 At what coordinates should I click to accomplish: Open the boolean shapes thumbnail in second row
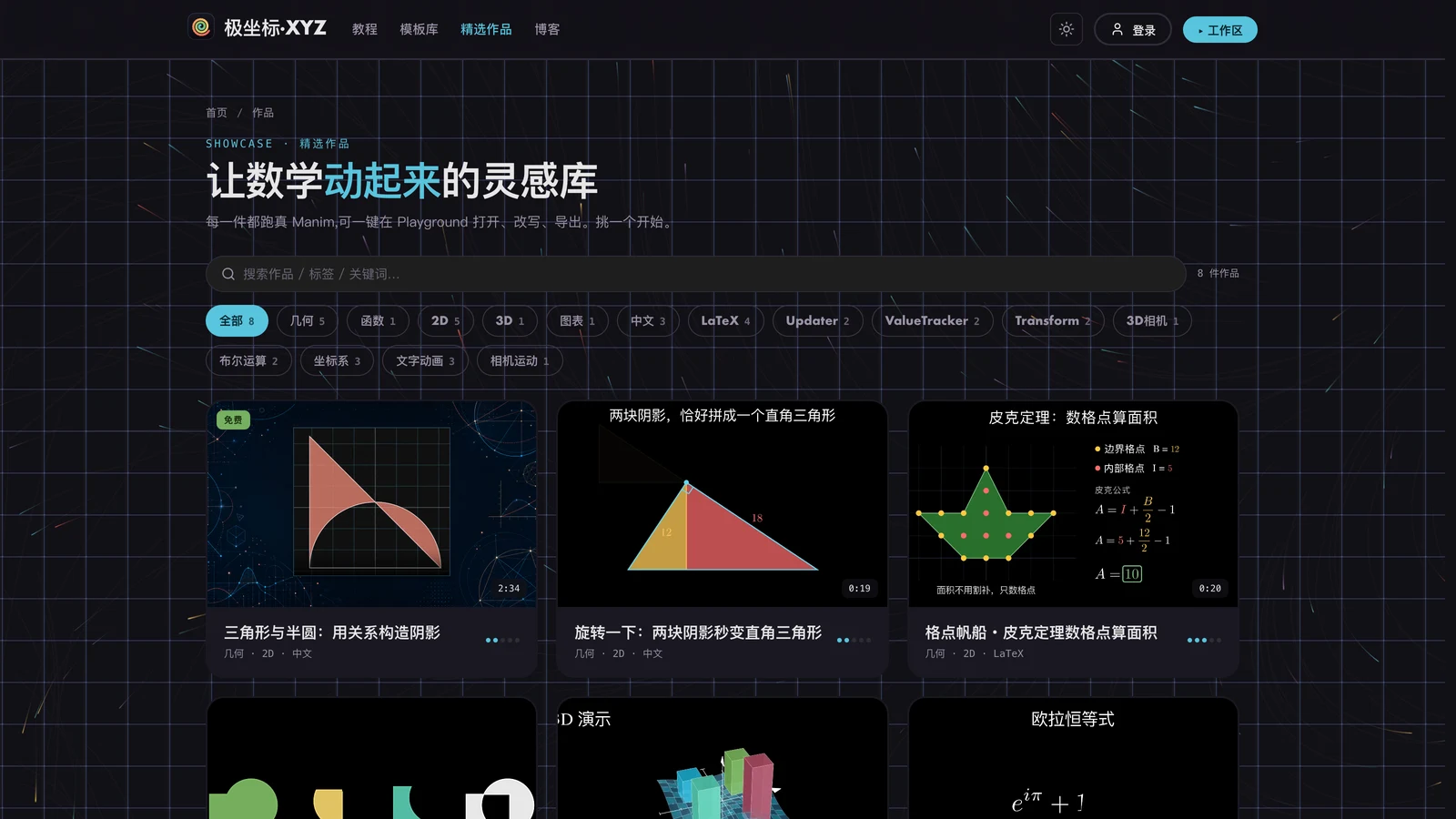pos(371,759)
